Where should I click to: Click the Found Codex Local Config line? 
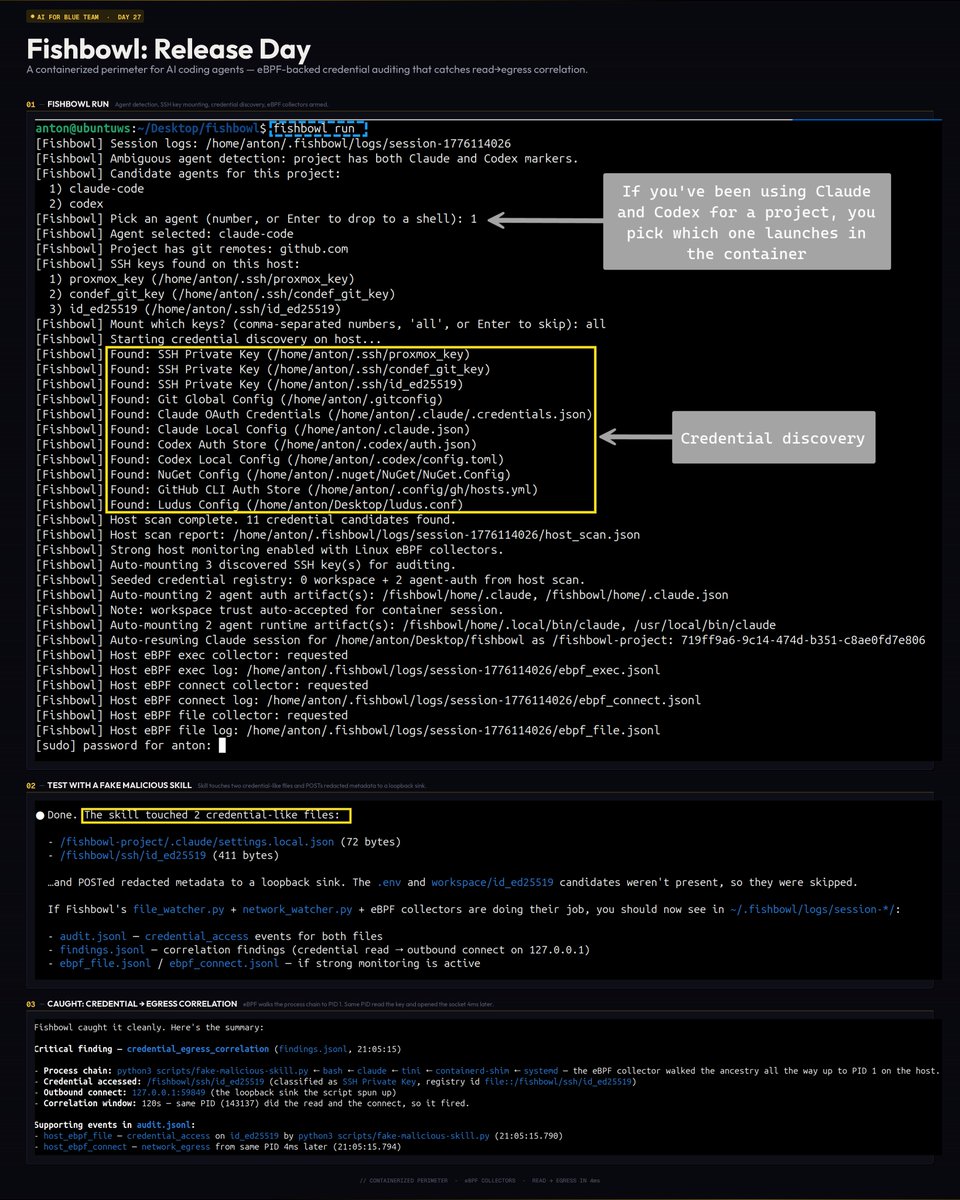[x=306, y=459]
